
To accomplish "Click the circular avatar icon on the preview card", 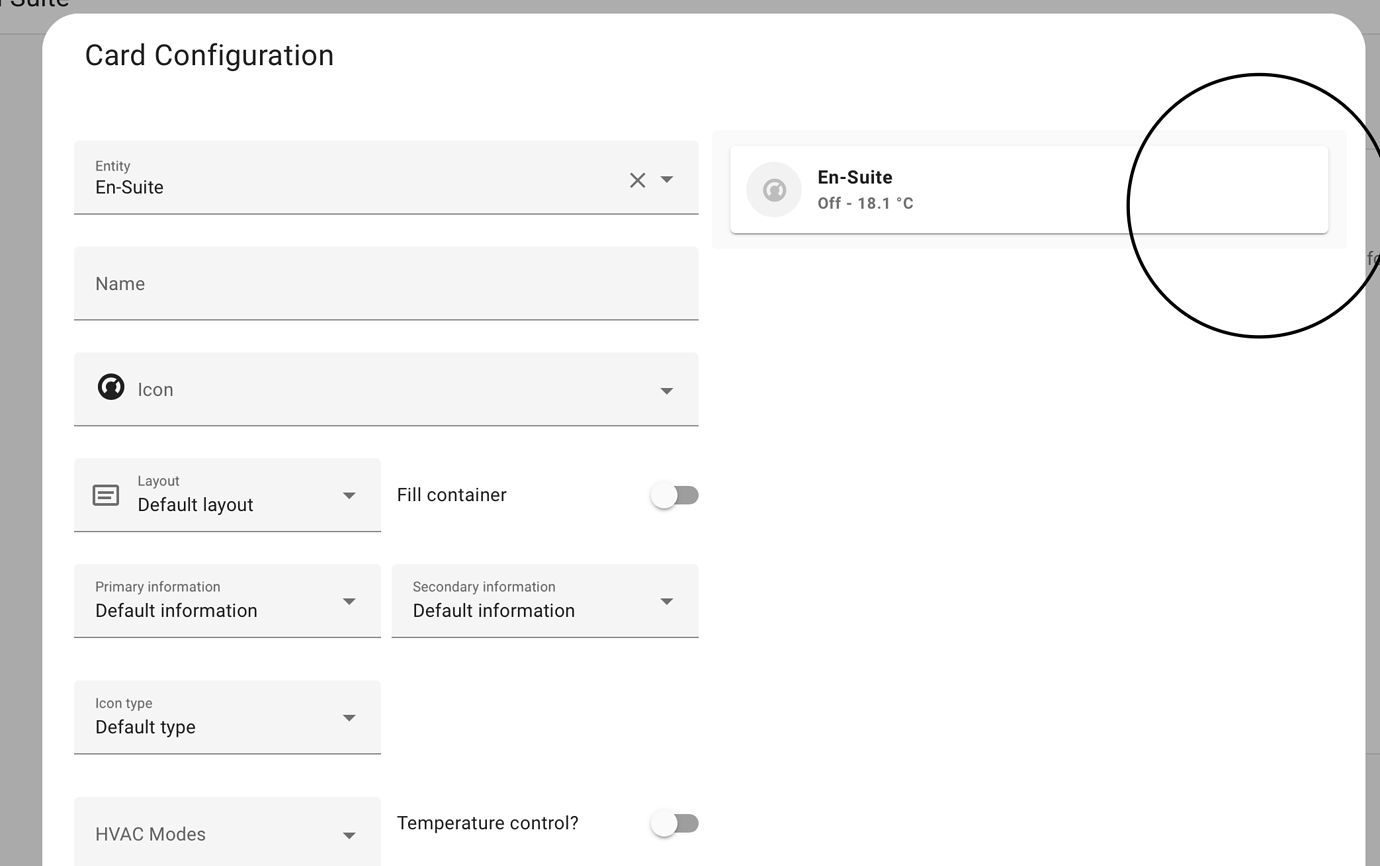I will (773, 189).
